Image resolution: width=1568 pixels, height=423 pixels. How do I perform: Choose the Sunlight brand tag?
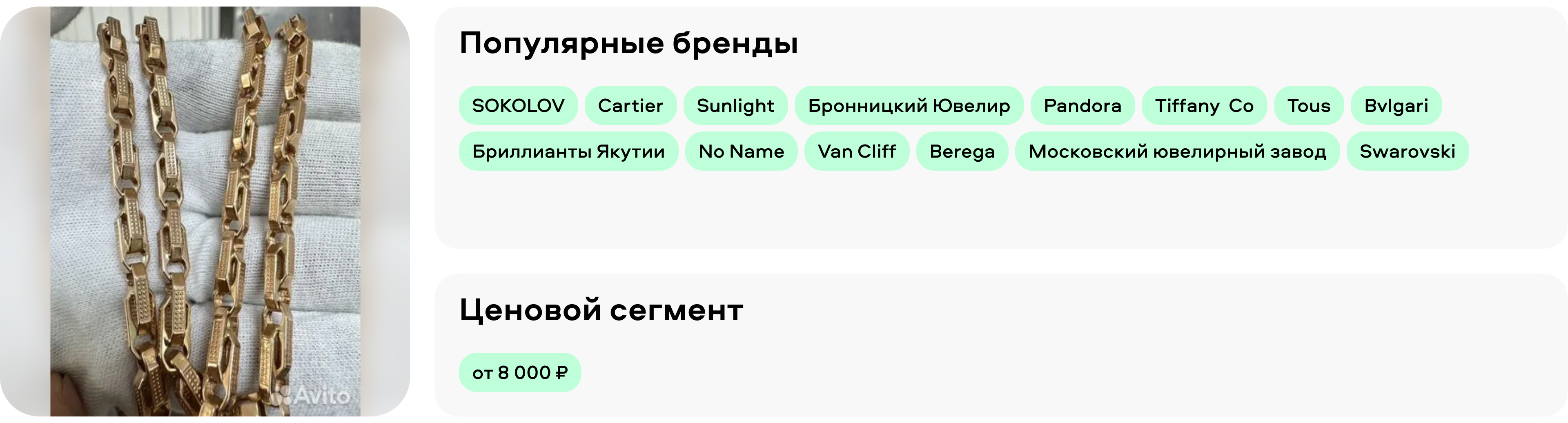(x=735, y=106)
